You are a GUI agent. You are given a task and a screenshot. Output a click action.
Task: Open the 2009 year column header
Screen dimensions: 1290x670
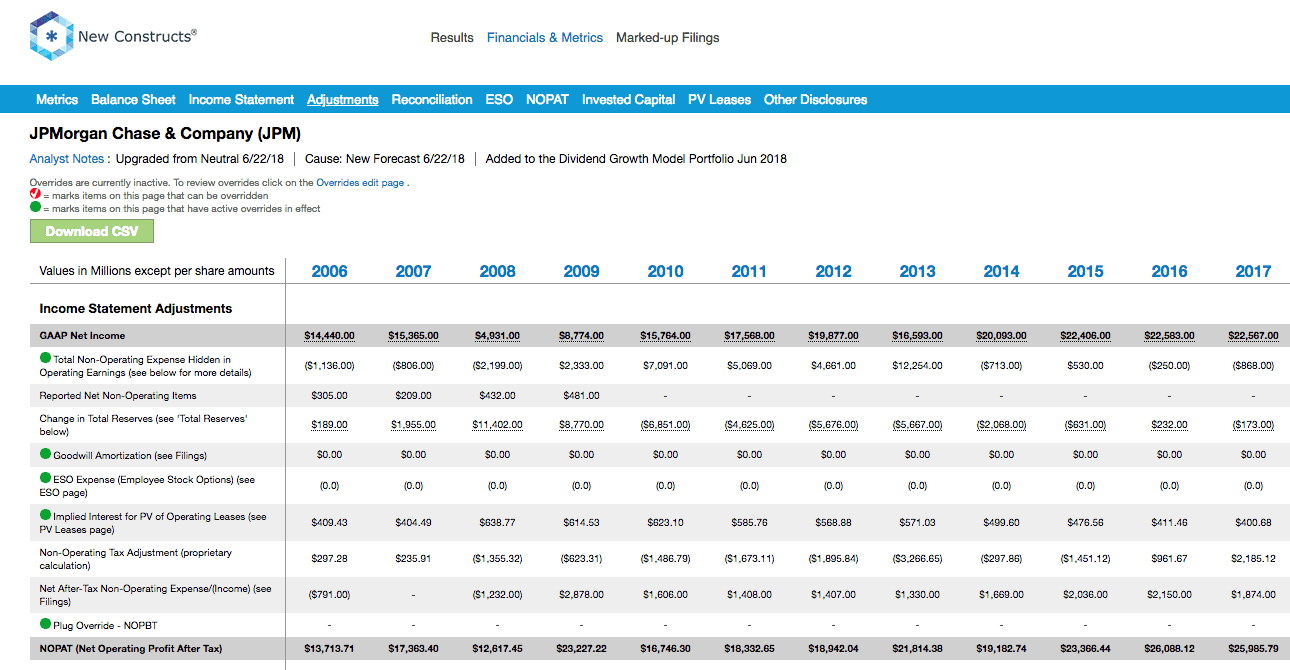[582, 271]
